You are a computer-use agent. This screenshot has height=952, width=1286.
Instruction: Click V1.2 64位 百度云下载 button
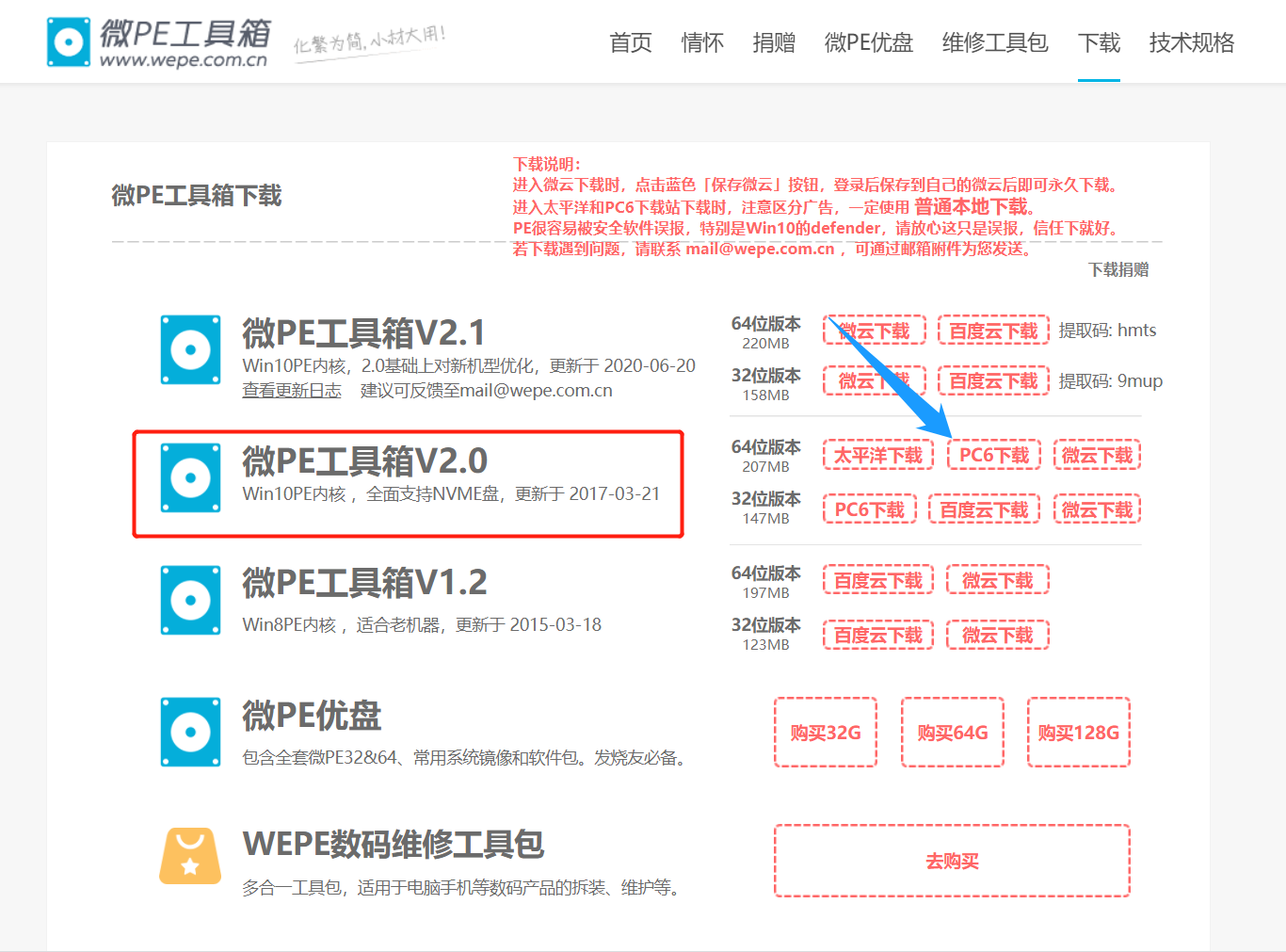tap(878, 581)
